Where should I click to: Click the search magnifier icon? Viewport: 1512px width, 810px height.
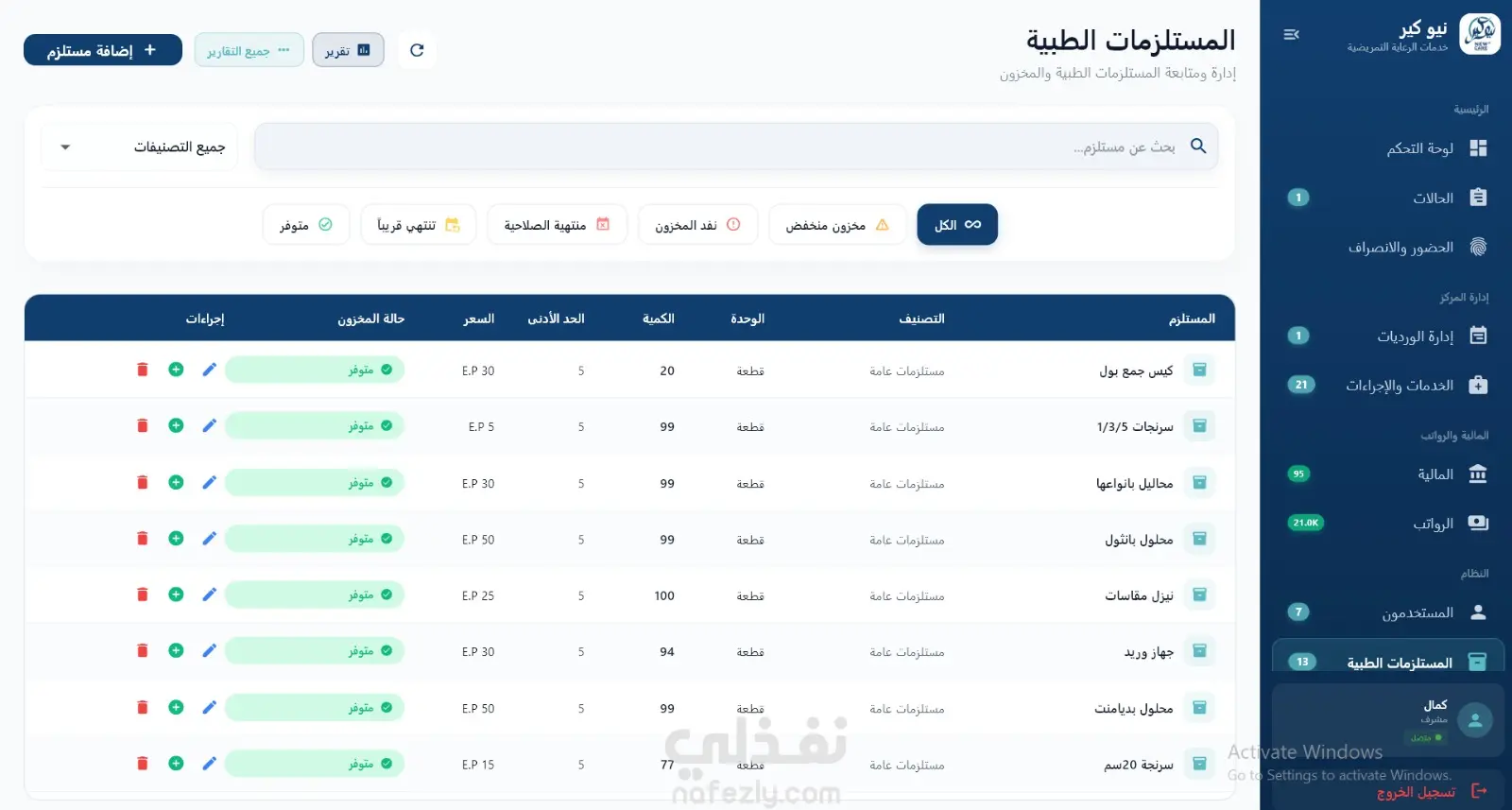1198,146
